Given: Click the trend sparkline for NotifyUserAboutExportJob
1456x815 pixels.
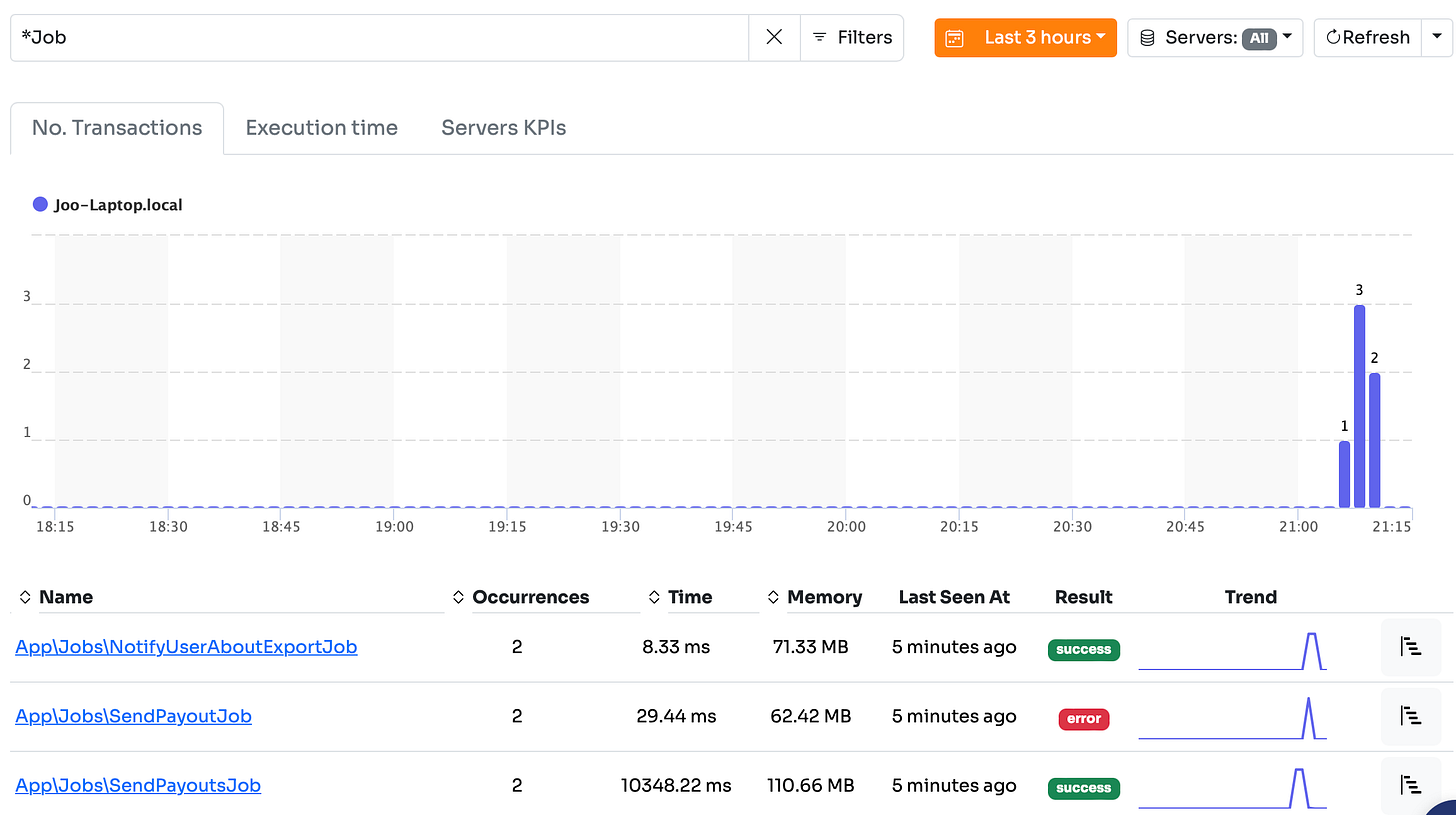Looking at the screenshot, I should point(1232,651).
